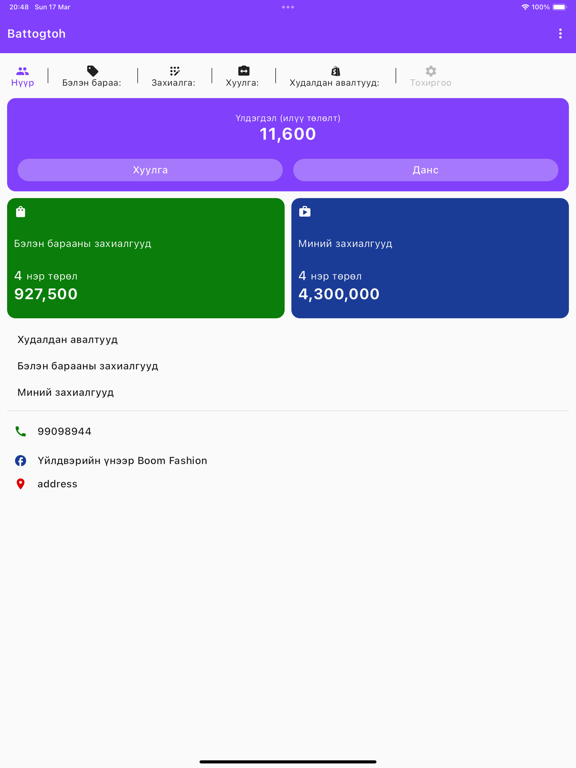The height and width of the screenshot is (768, 576).
Task: Call phone number 99098944
Action: tap(64, 432)
